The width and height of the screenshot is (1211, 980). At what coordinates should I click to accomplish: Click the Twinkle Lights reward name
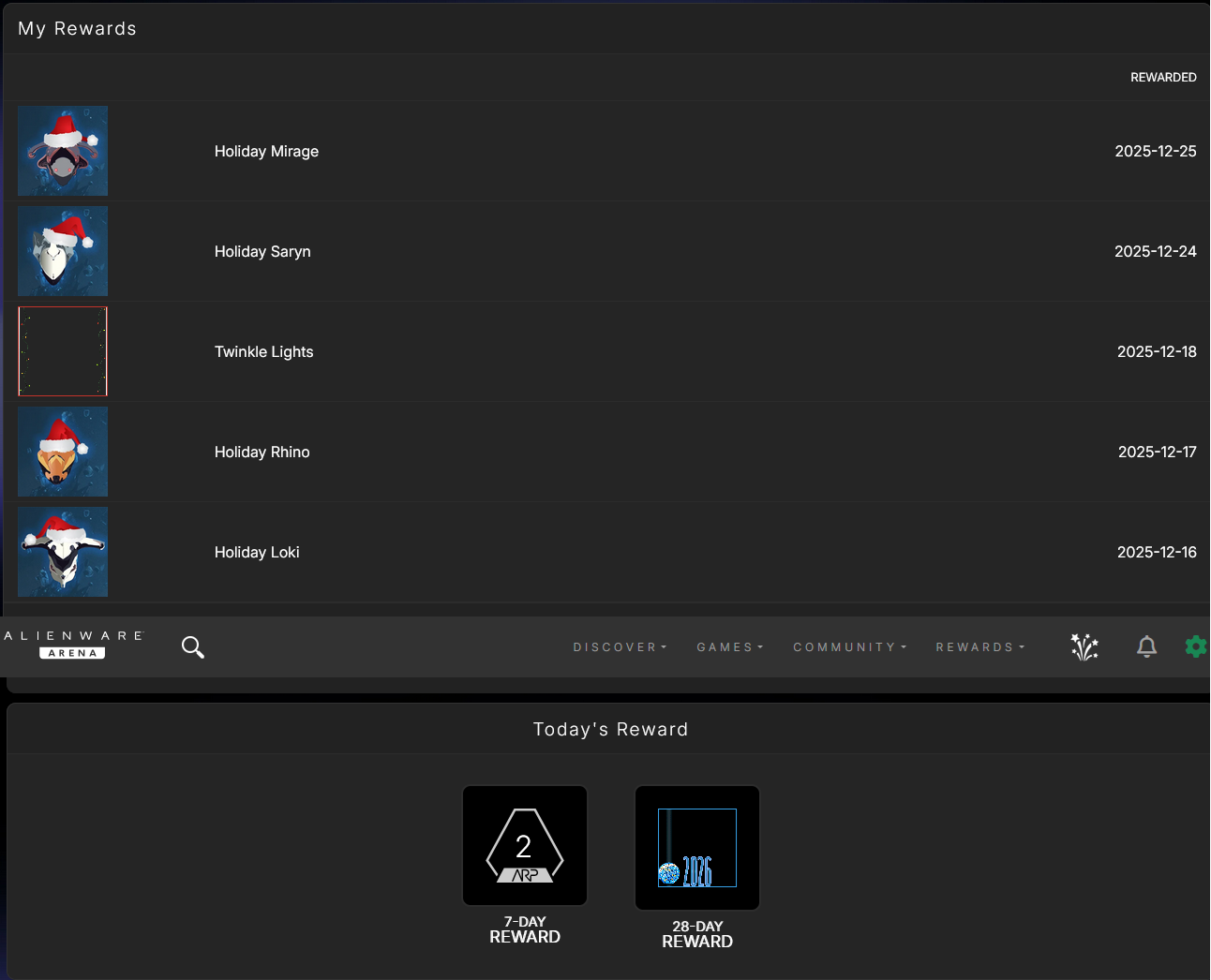(263, 352)
